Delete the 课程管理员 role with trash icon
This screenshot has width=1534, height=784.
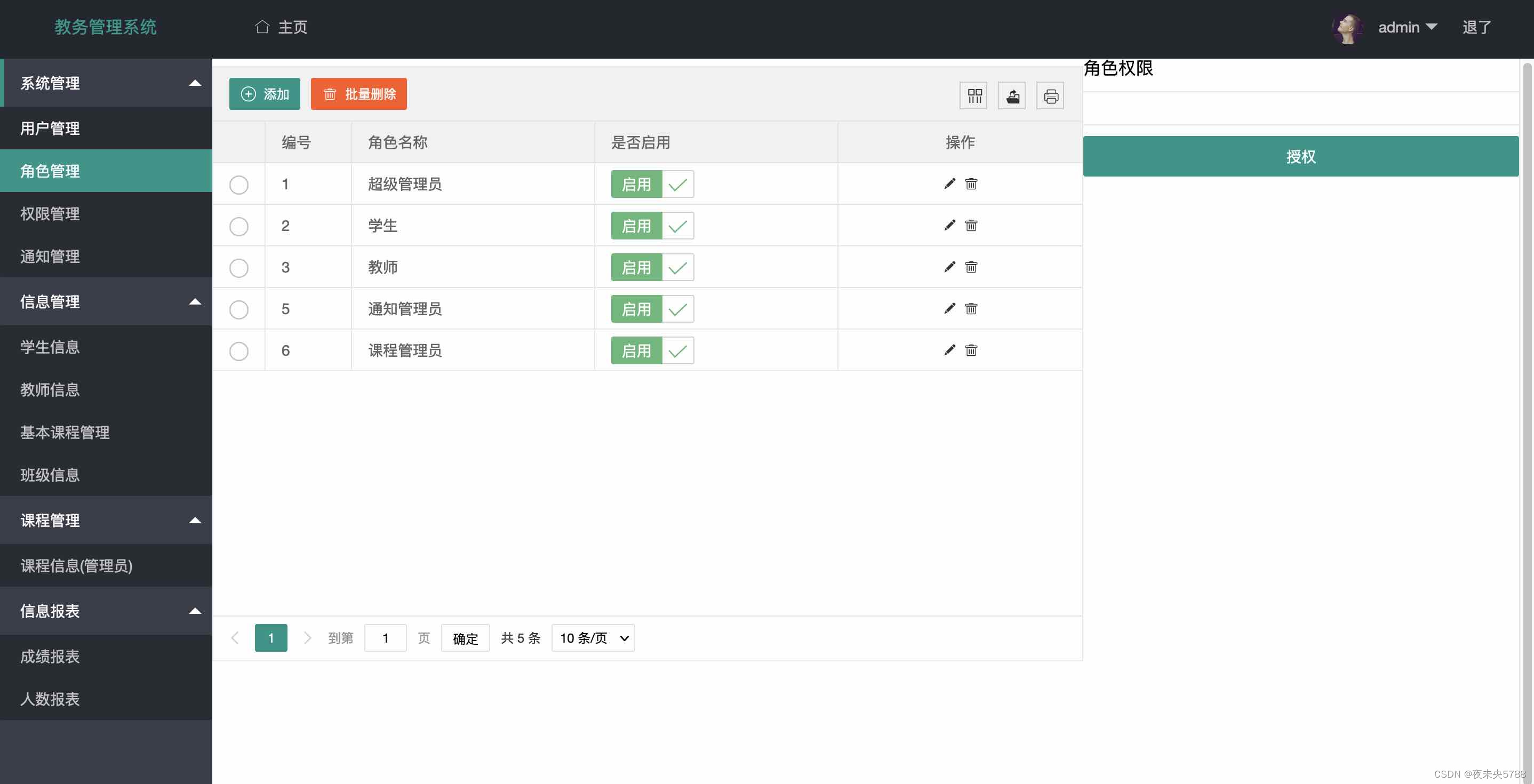click(971, 350)
